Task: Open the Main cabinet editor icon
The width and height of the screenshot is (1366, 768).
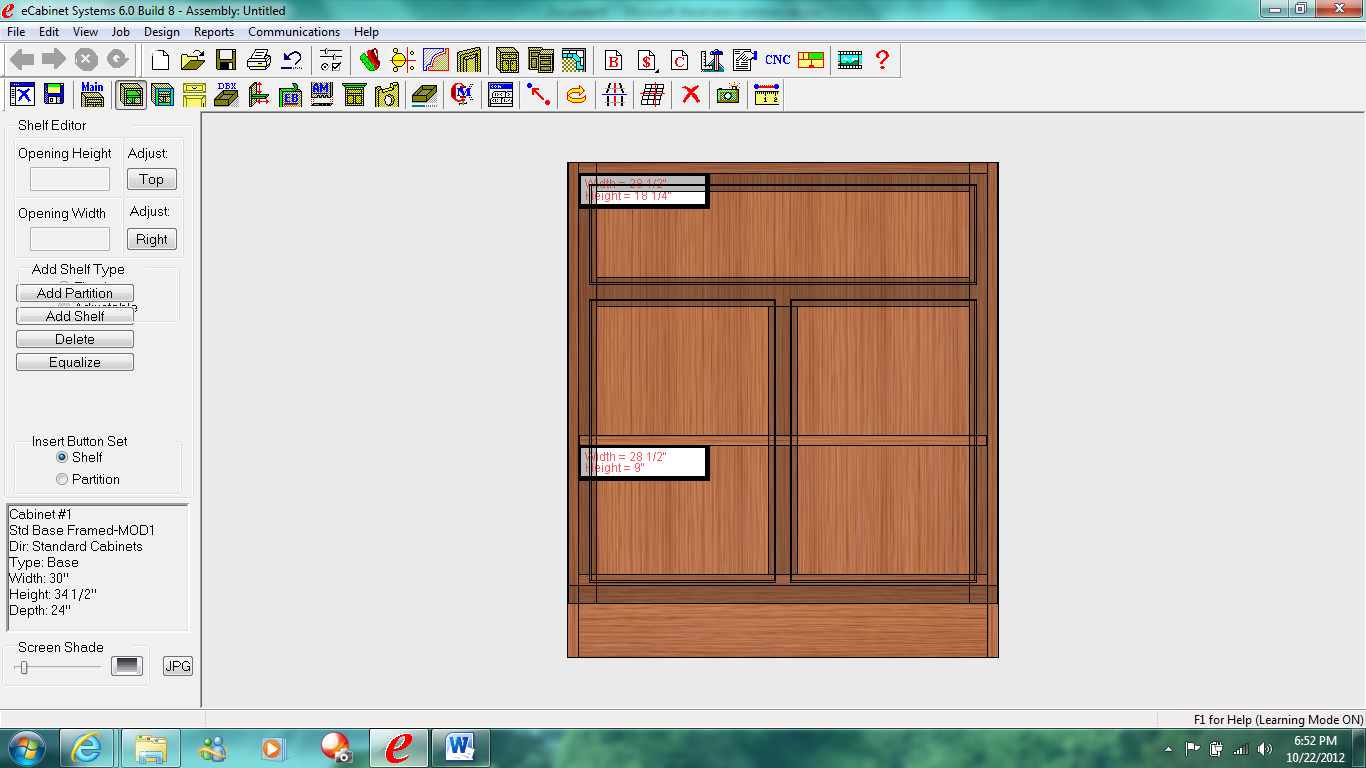Action: [x=92, y=95]
